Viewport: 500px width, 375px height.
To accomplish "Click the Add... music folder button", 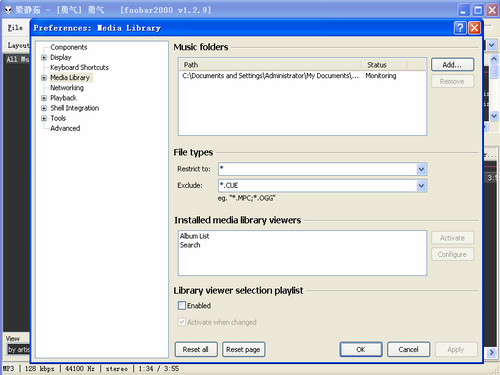I will click(x=452, y=65).
